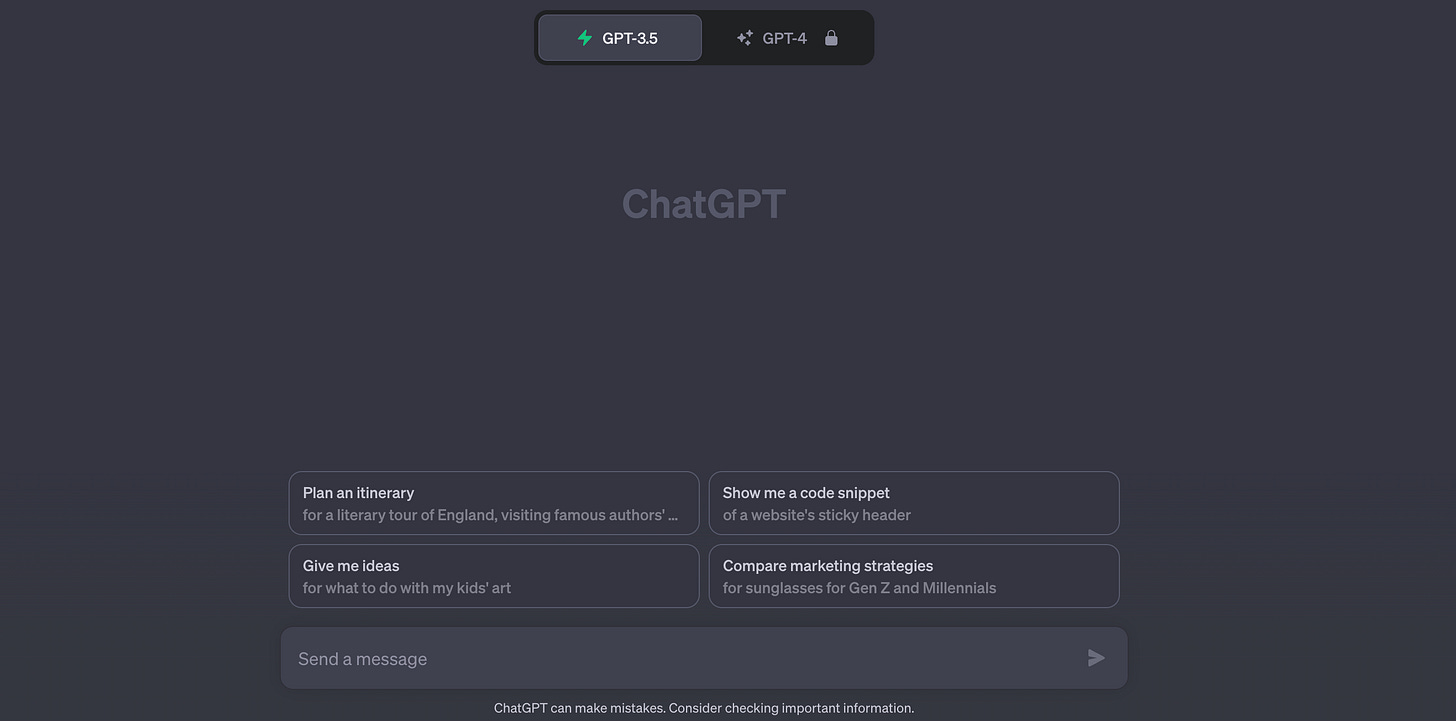The width and height of the screenshot is (1456, 721).
Task: Click the padlock icon beside GPT-4
Action: click(831, 38)
